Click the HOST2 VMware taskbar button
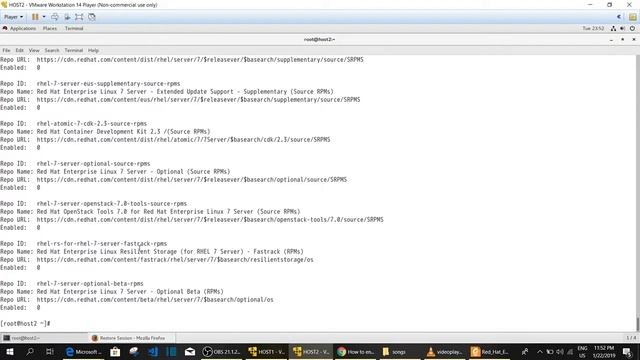Image resolution: width=640 pixels, height=360 pixels. (x=311, y=351)
